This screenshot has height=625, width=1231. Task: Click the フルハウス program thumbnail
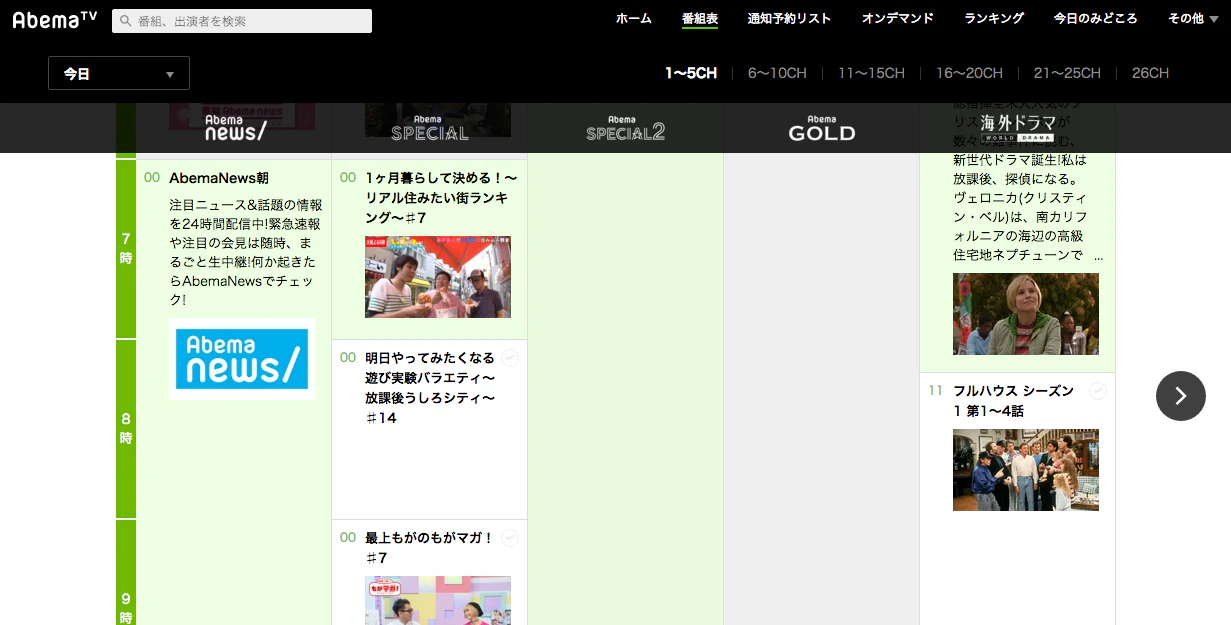1026,470
